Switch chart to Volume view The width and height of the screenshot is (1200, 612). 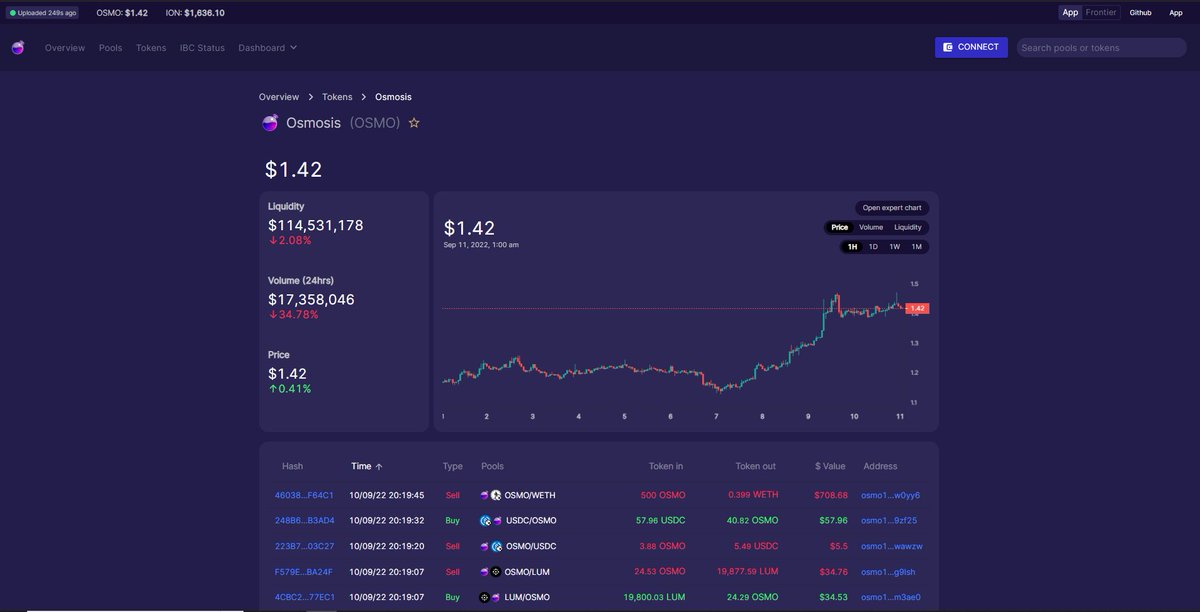tap(871, 227)
